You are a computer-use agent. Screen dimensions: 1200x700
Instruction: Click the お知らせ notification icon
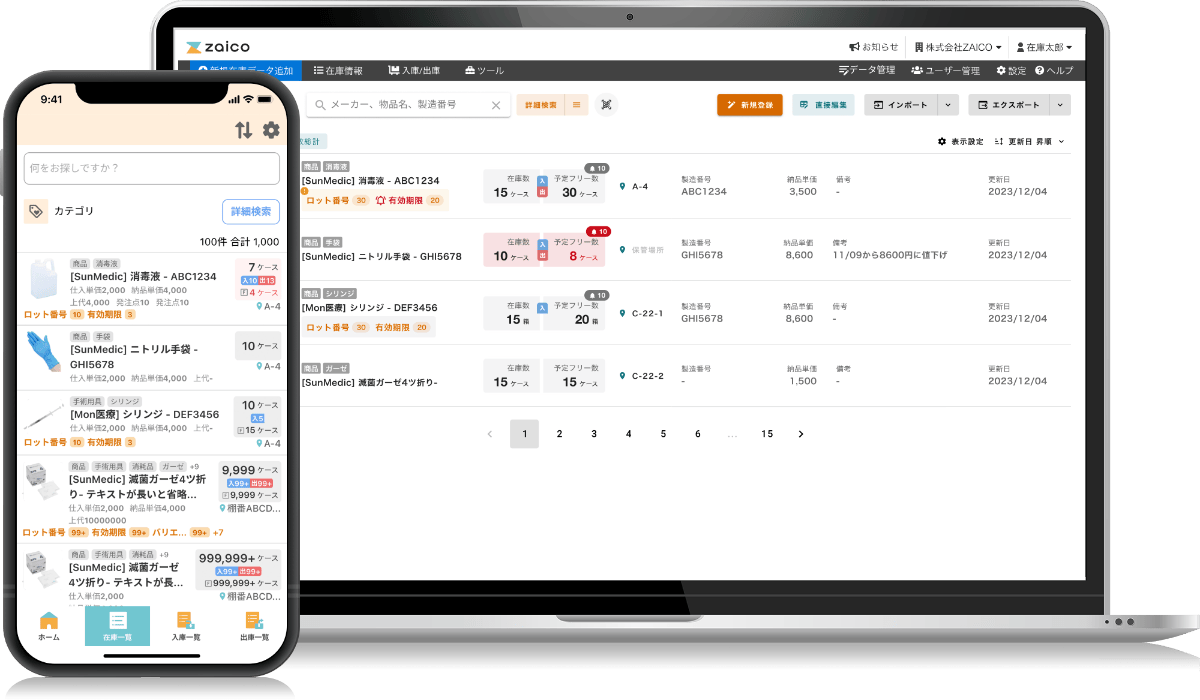pyautogui.click(x=855, y=45)
